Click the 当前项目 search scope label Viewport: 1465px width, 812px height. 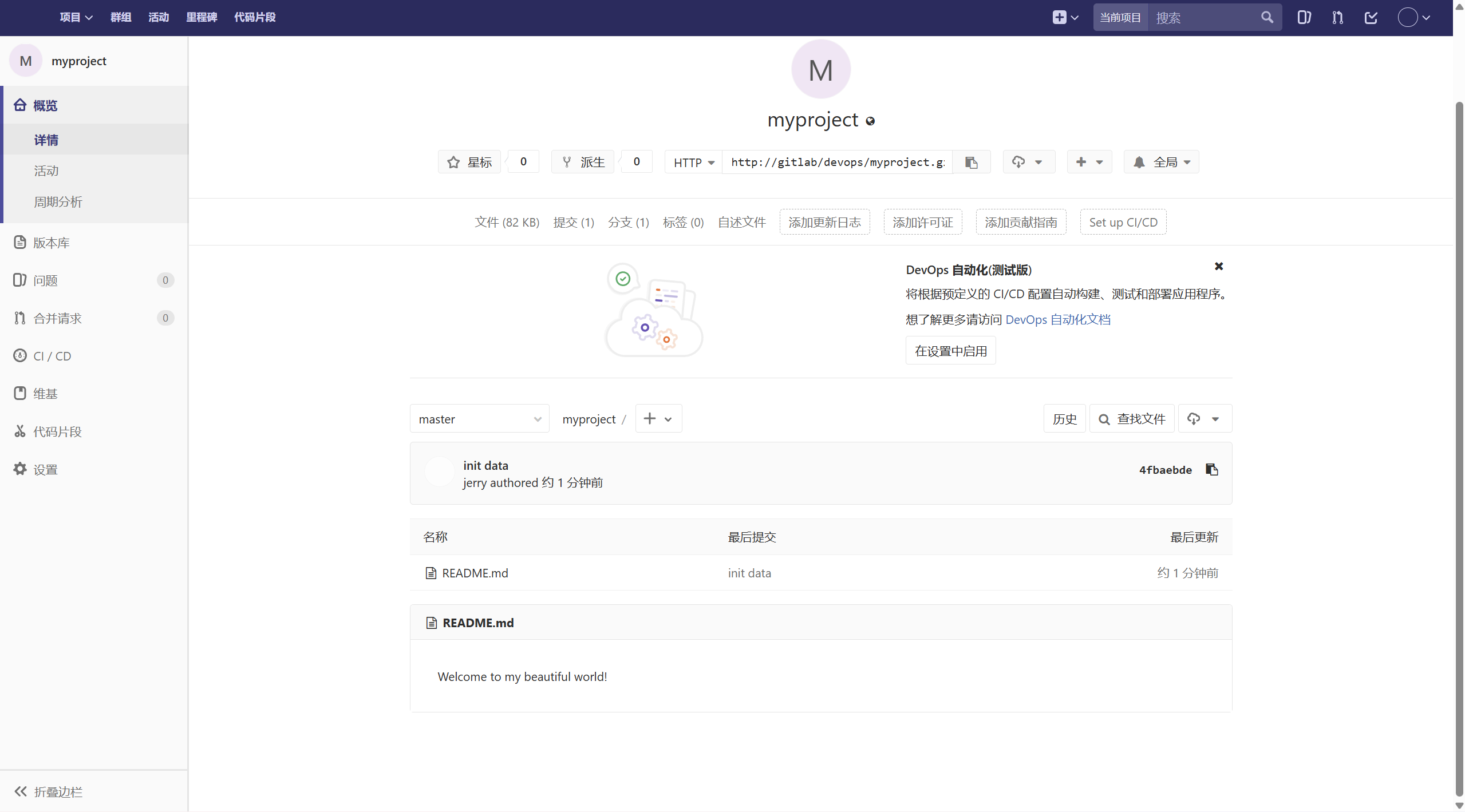[1120, 17]
